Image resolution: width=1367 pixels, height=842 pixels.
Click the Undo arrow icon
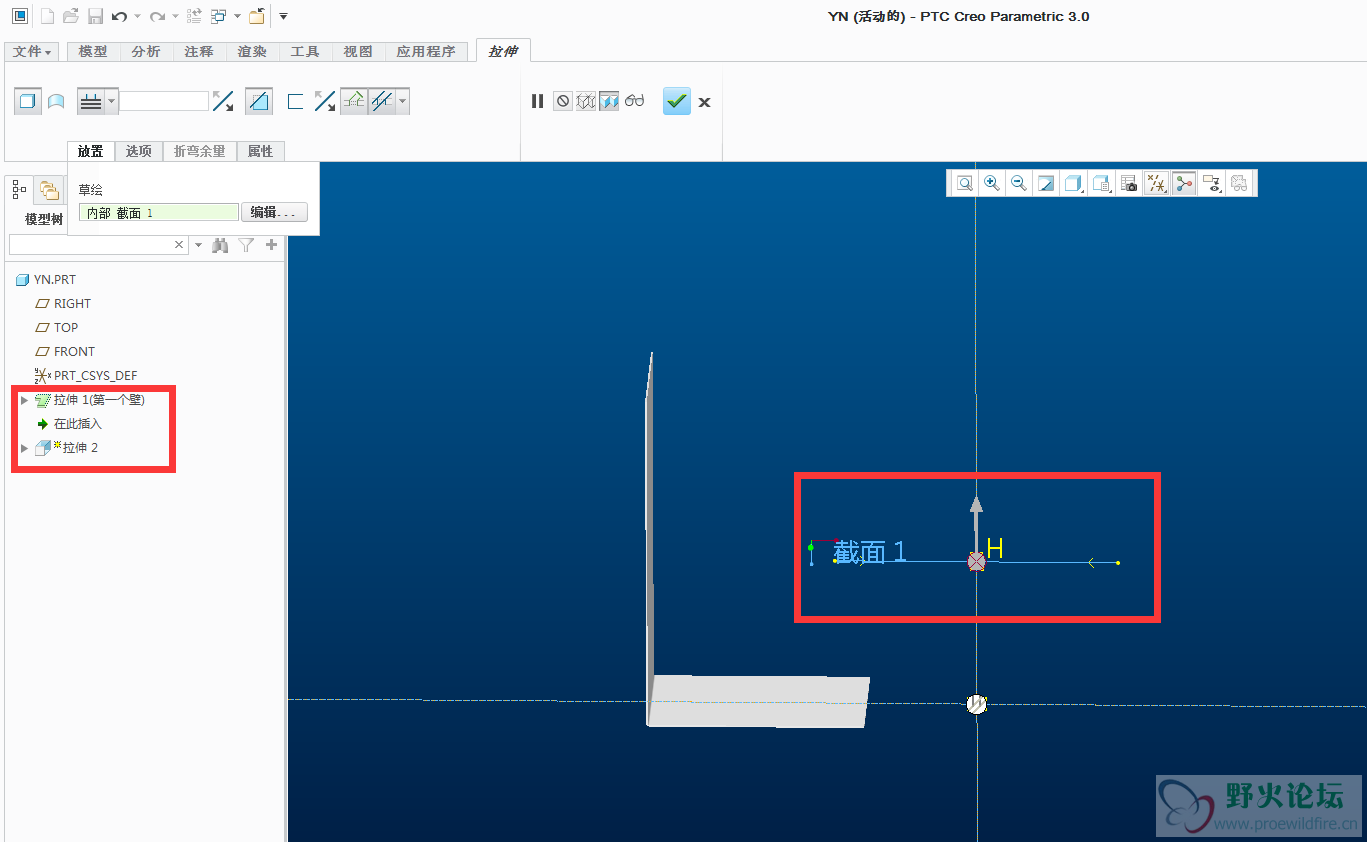pyautogui.click(x=119, y=16)
